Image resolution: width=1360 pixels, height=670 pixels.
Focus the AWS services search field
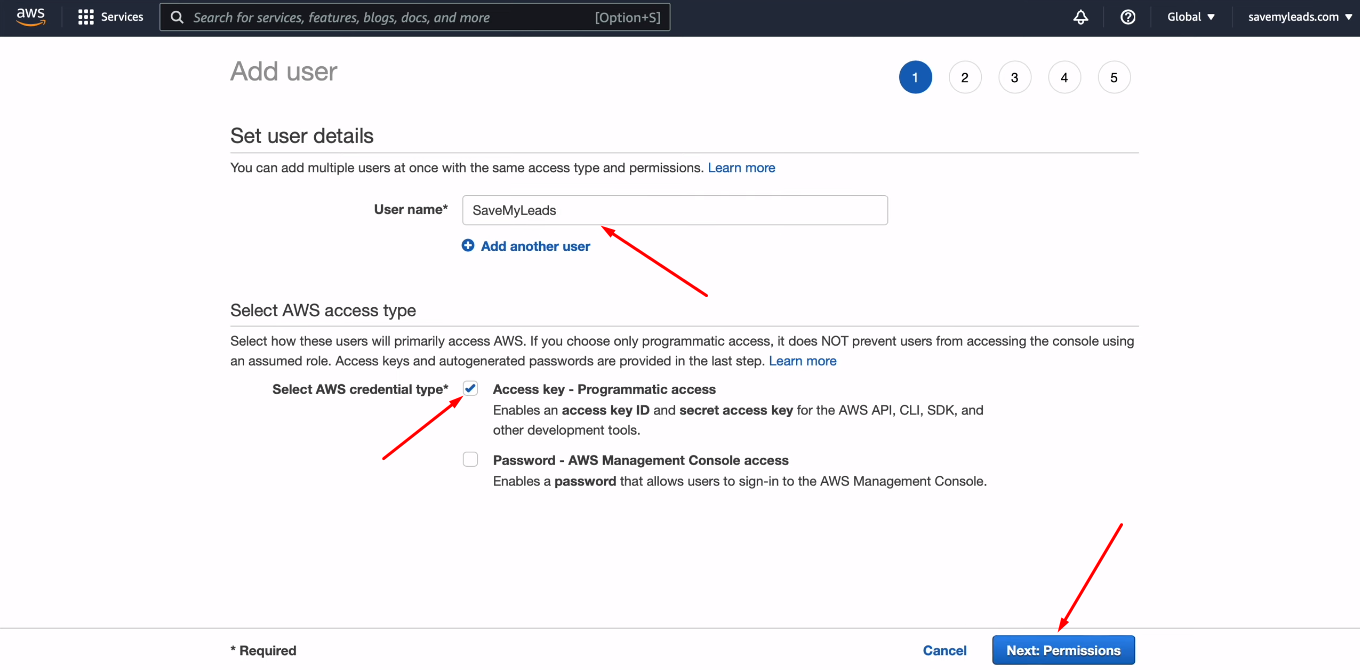(x=415, y=17)
